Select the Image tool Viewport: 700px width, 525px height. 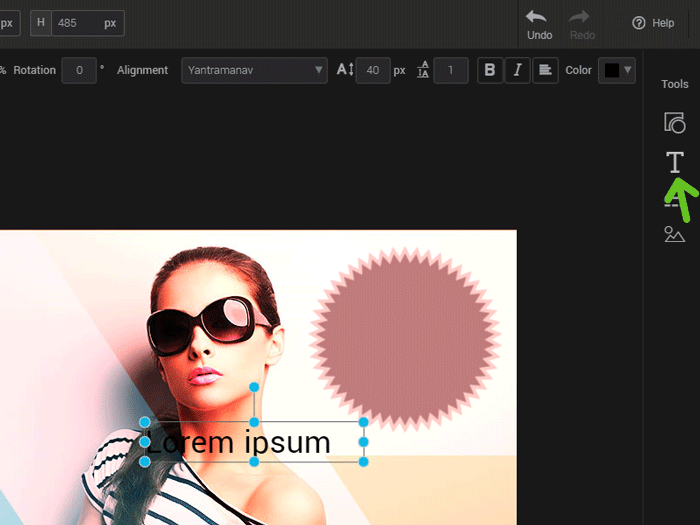[675, 234]
